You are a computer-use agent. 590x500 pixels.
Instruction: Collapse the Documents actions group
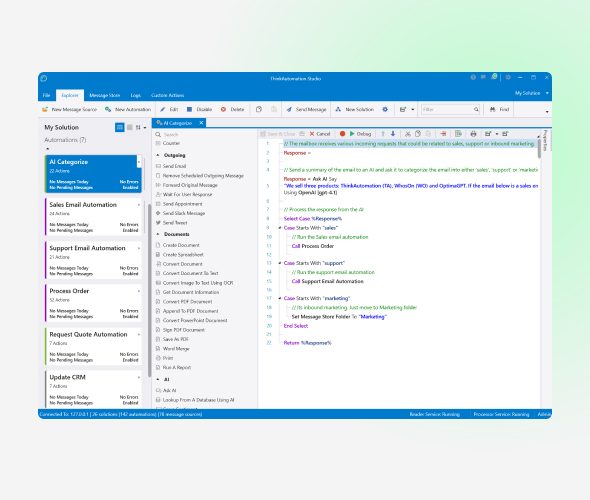pyautogui.click(x=158, y=234)
